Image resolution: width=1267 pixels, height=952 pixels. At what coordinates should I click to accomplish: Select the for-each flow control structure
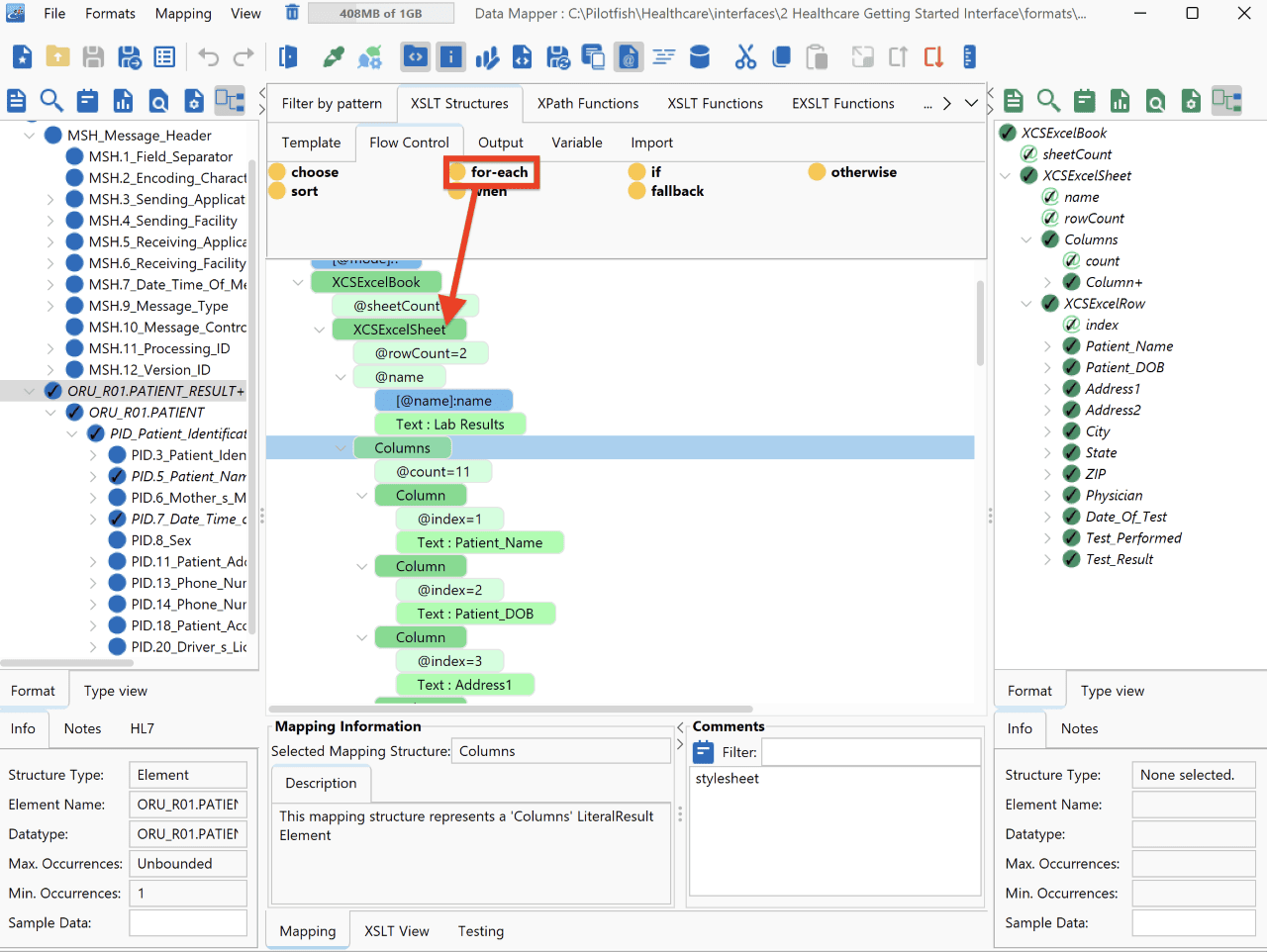click(489, 172)
